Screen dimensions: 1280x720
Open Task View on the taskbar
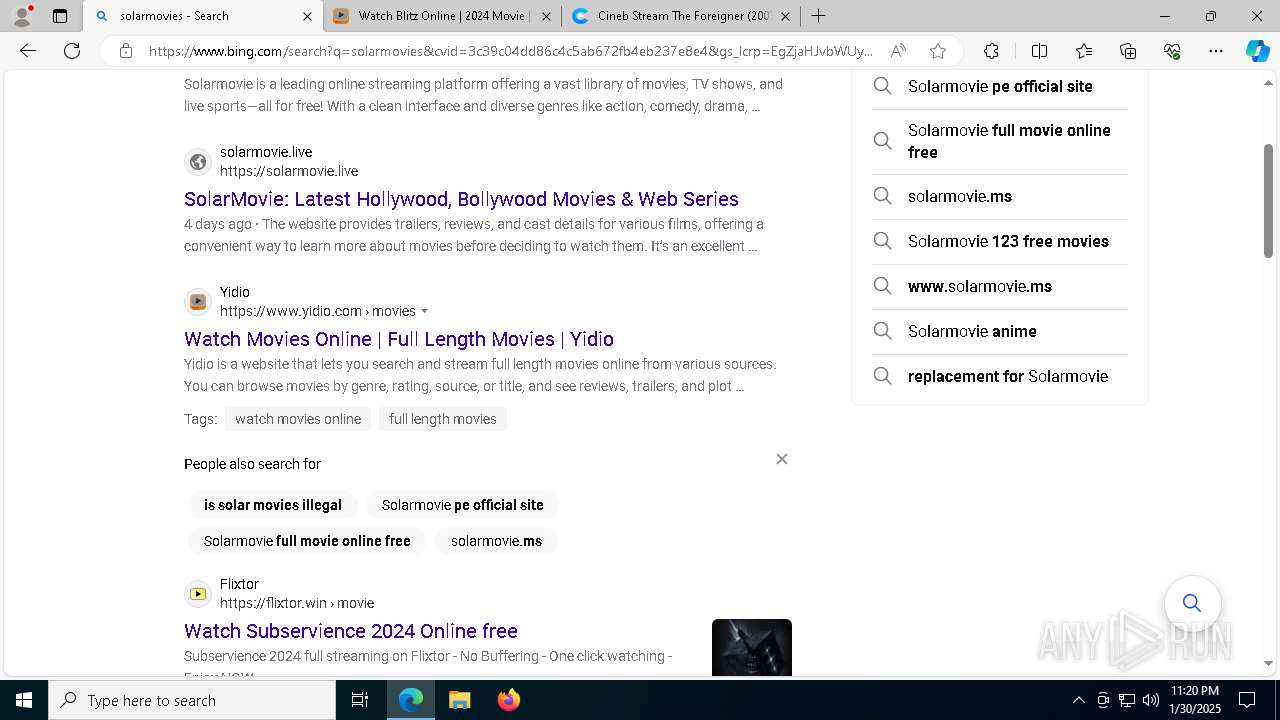point(360,700)
